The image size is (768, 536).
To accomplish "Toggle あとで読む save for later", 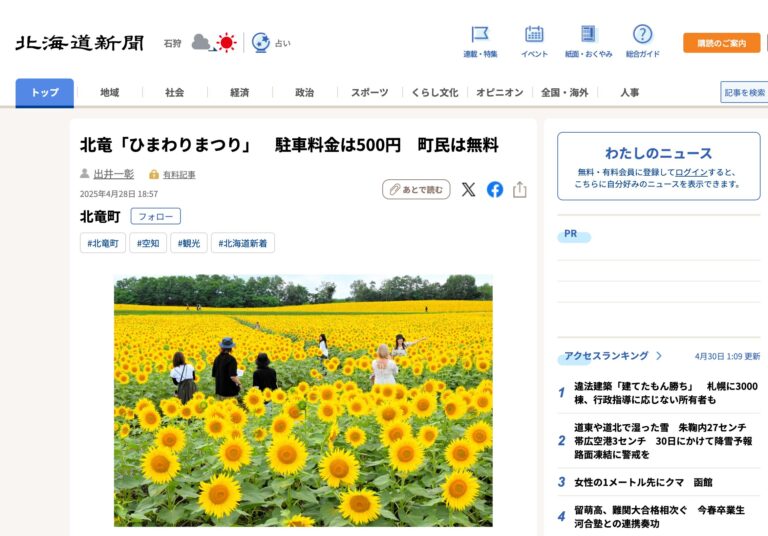I will pos(416,189).
